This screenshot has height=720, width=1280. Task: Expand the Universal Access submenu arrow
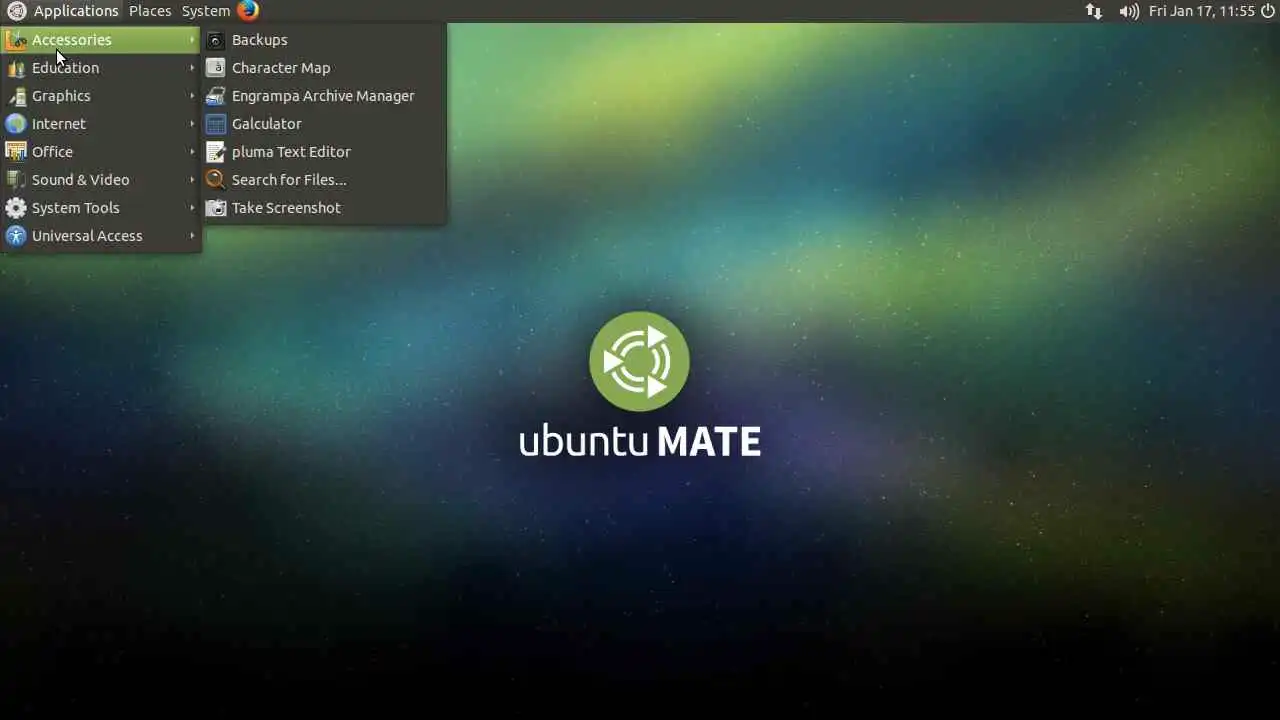pyautogui.click(x=192, y=236)
